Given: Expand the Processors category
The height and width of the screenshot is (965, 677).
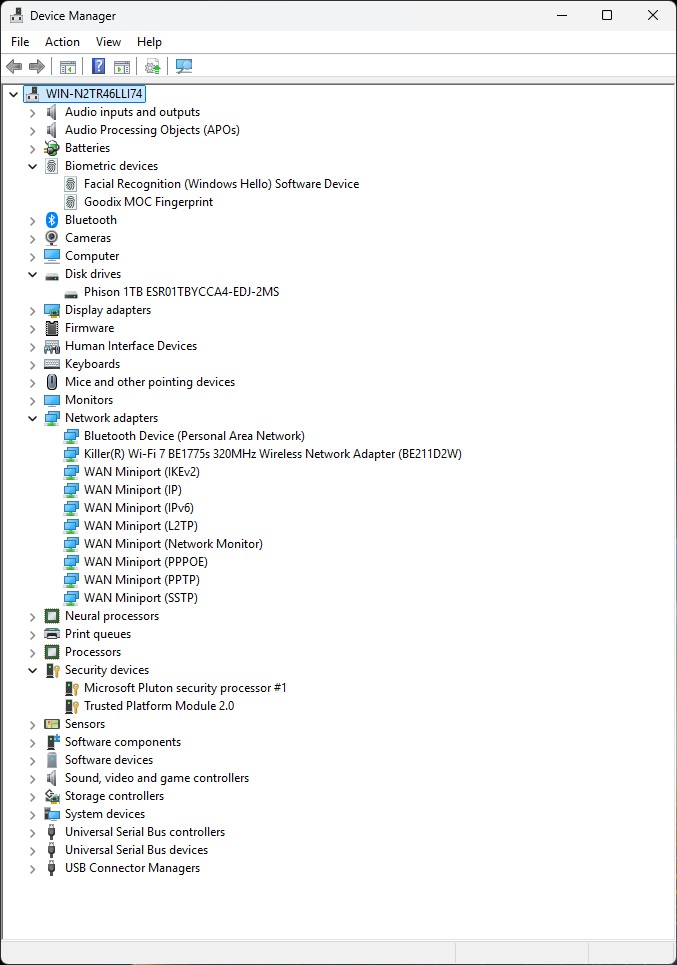Looking at the screenshot, I should (33, 652).
